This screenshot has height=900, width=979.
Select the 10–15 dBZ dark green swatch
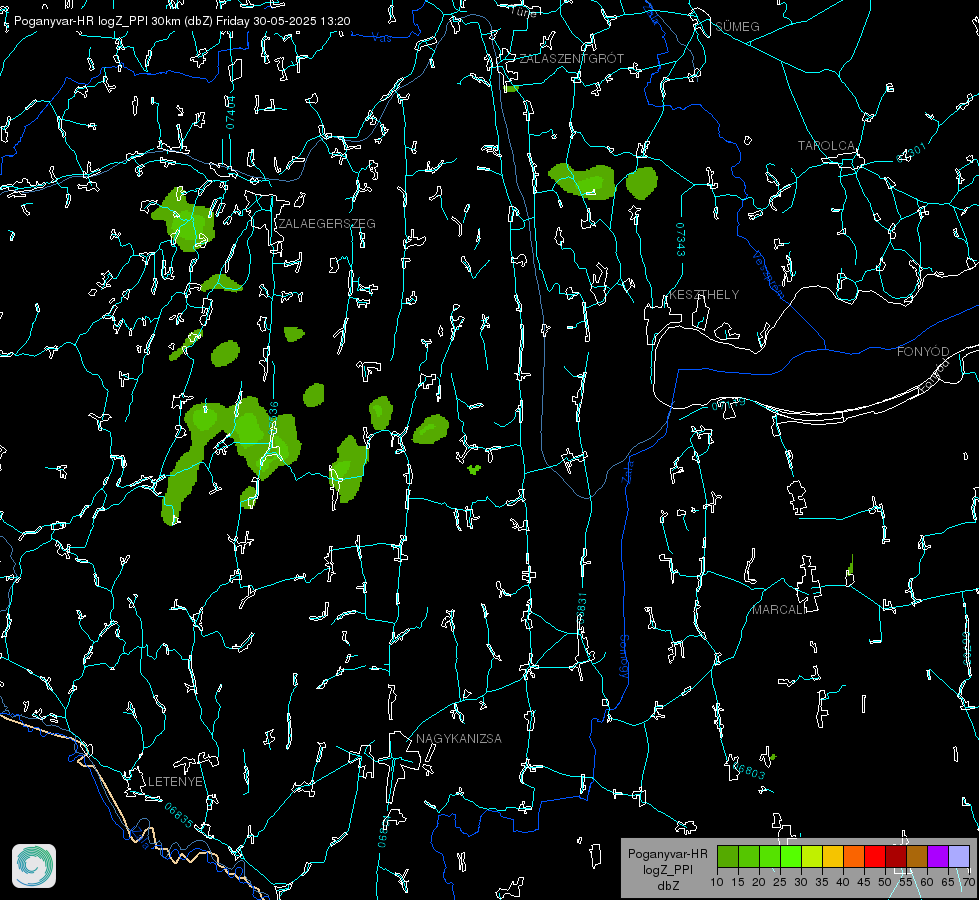click(x=728, y=856)
